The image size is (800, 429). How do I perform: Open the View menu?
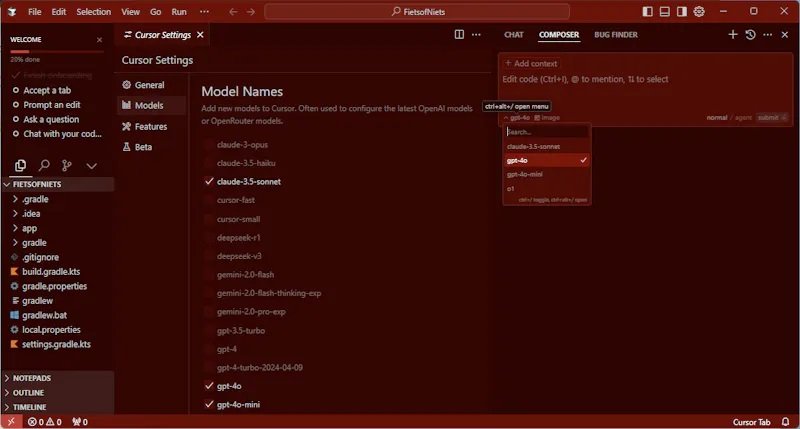point(130,12)
